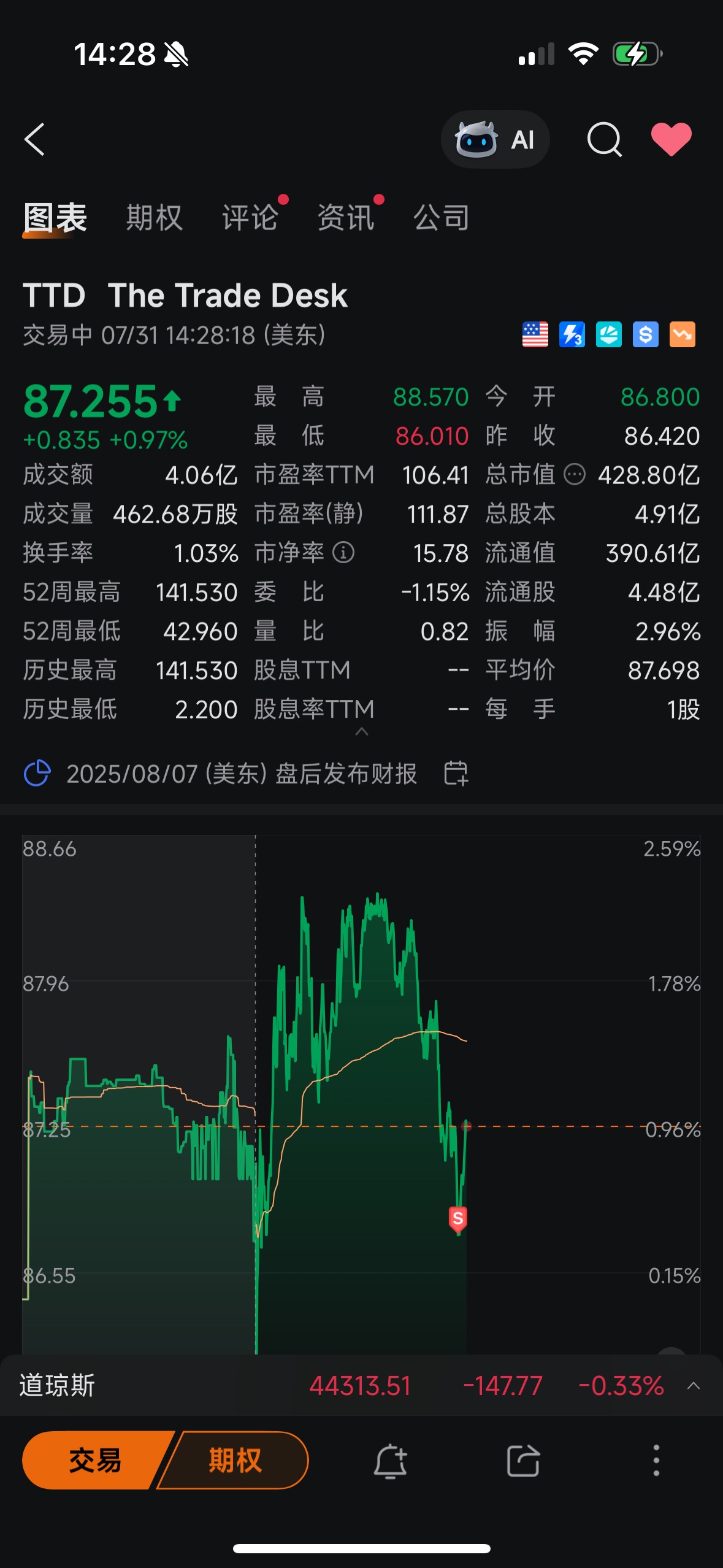Tap the iOS home indicator bar
This screenshot has width=723, height=1568.
[x=362, y=1548]
